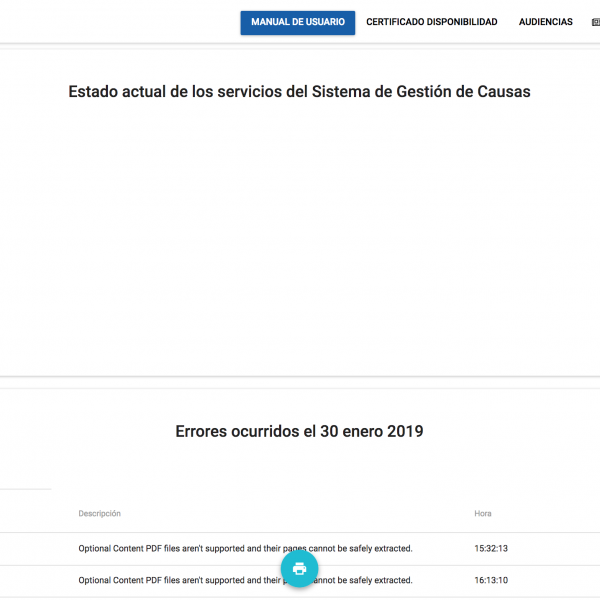The height and width of the screenshot is (600, 600).
Task: Click the 16:13:10 time cell
Action: 491,580
